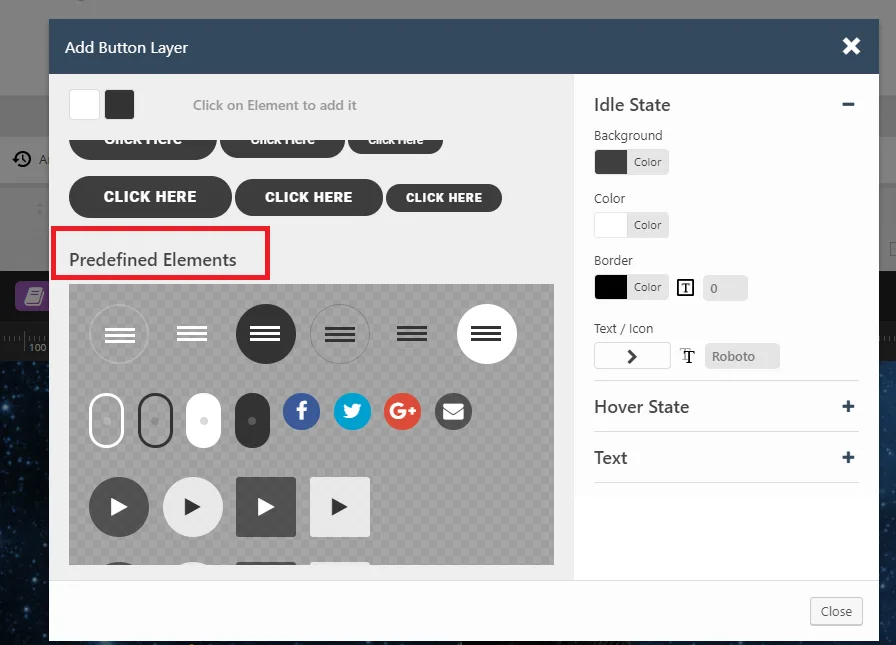Open the history clock icon behind dialog
896x645 pixels.
tap(22, 159)
